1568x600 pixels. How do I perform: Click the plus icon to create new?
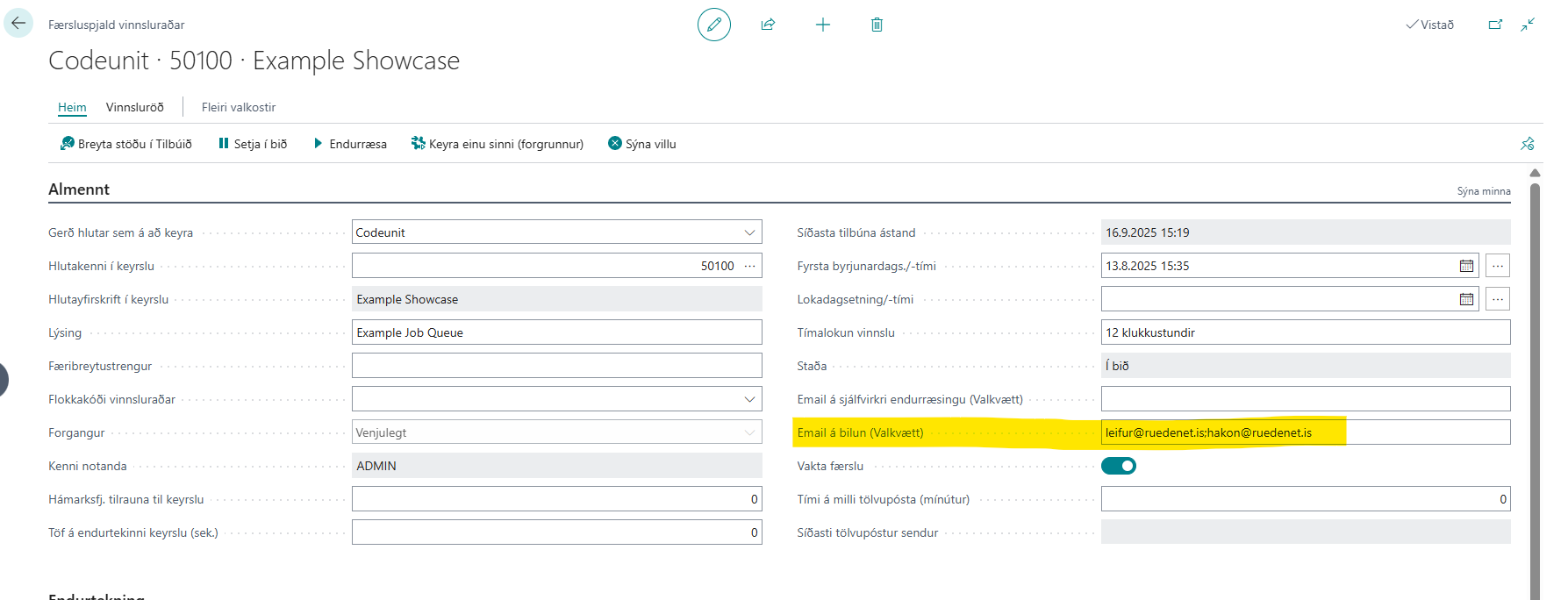(x=822, y=25)
